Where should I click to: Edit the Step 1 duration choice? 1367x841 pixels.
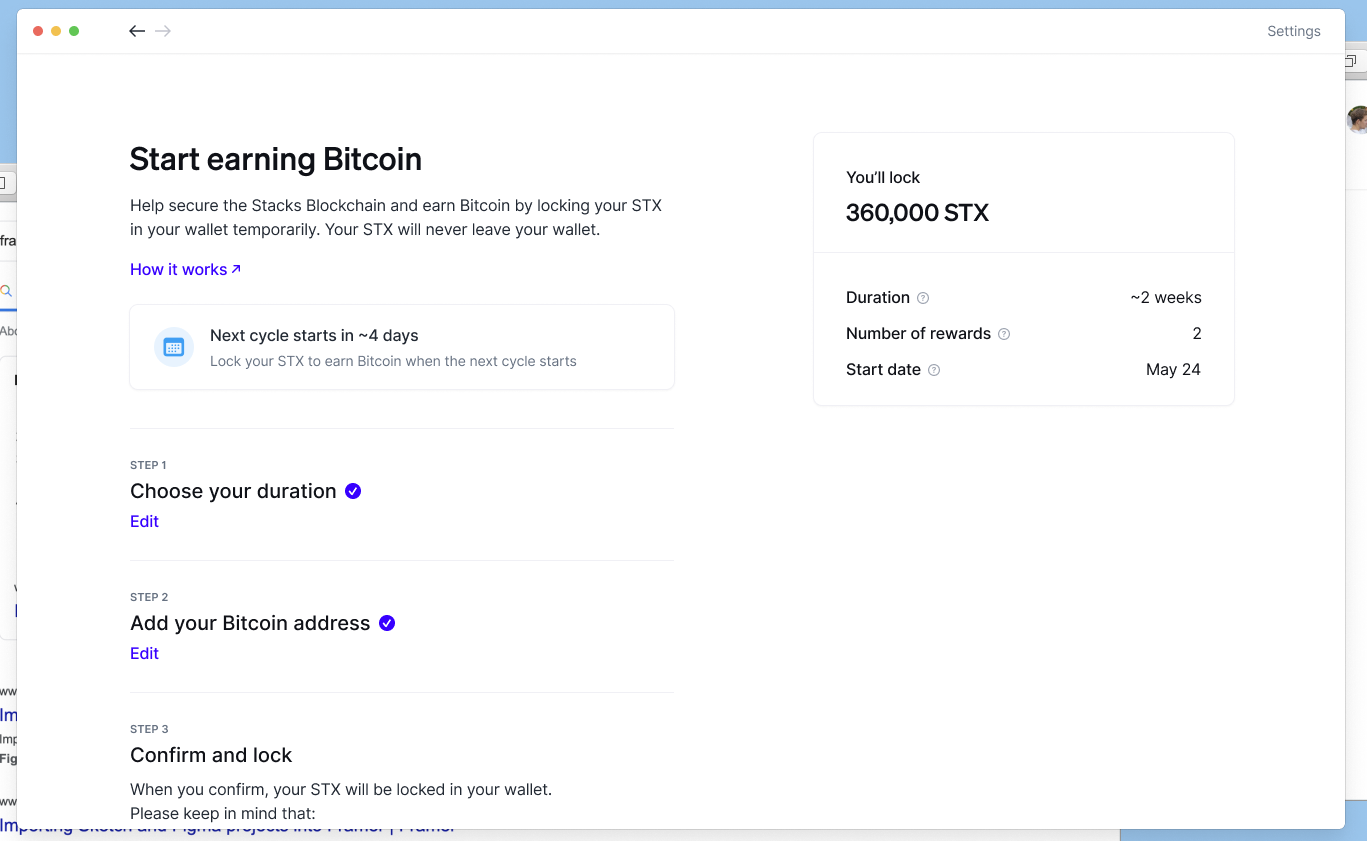point(144,521)
